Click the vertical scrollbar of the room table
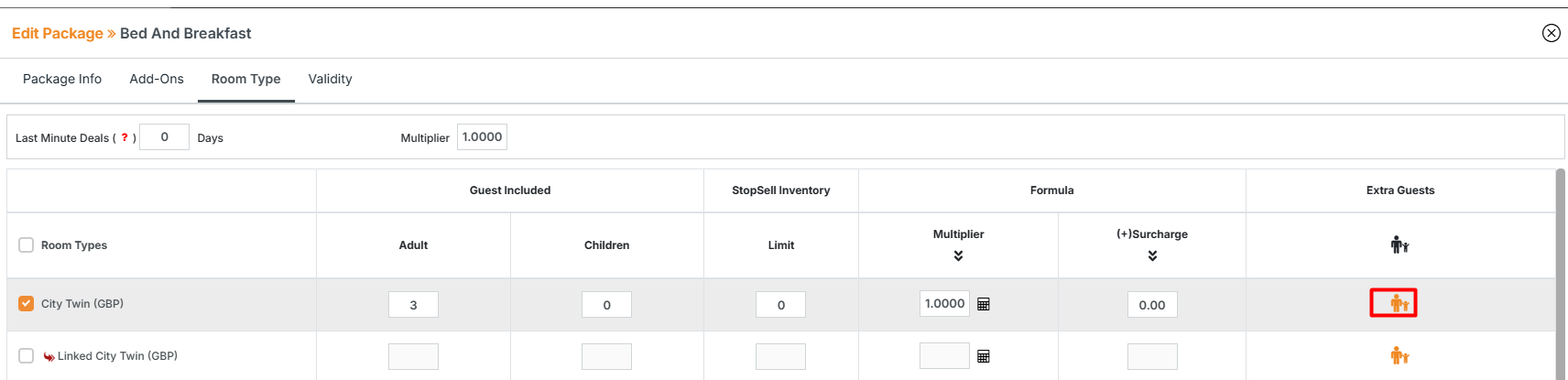Viewport: 1568px width, 380px height. 1561,275
